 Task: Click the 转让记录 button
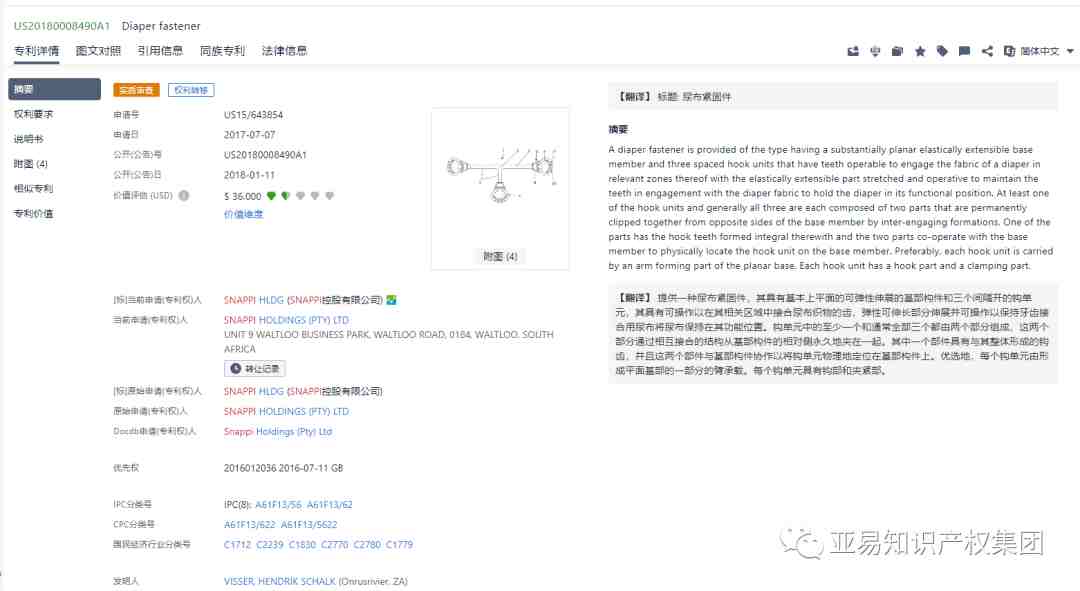point(255,368)
